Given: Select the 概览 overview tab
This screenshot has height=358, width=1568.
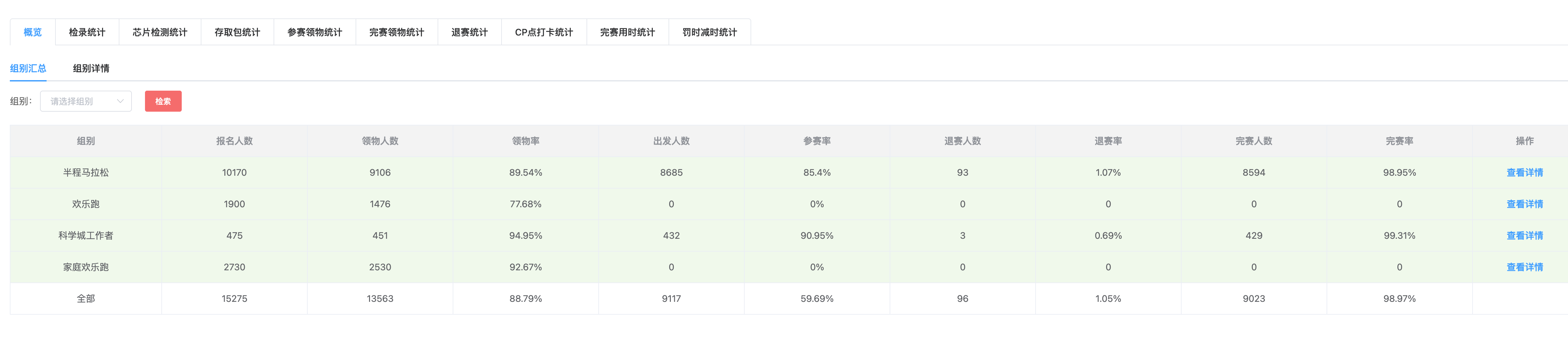Looking at the screenshot, I should (x=32, y=32).
